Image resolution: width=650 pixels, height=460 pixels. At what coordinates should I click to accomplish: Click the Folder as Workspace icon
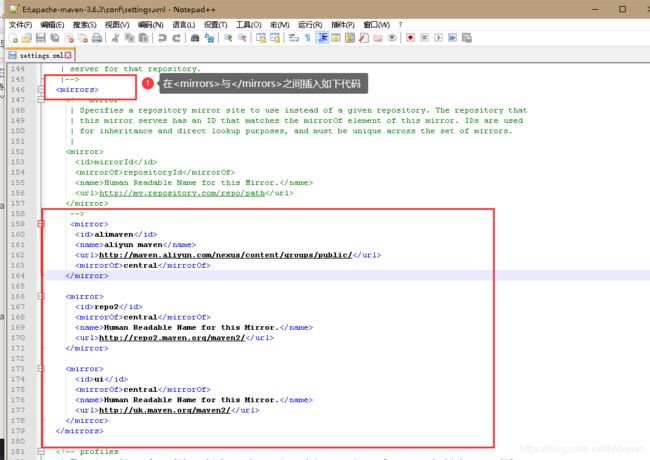click(378, 38)
